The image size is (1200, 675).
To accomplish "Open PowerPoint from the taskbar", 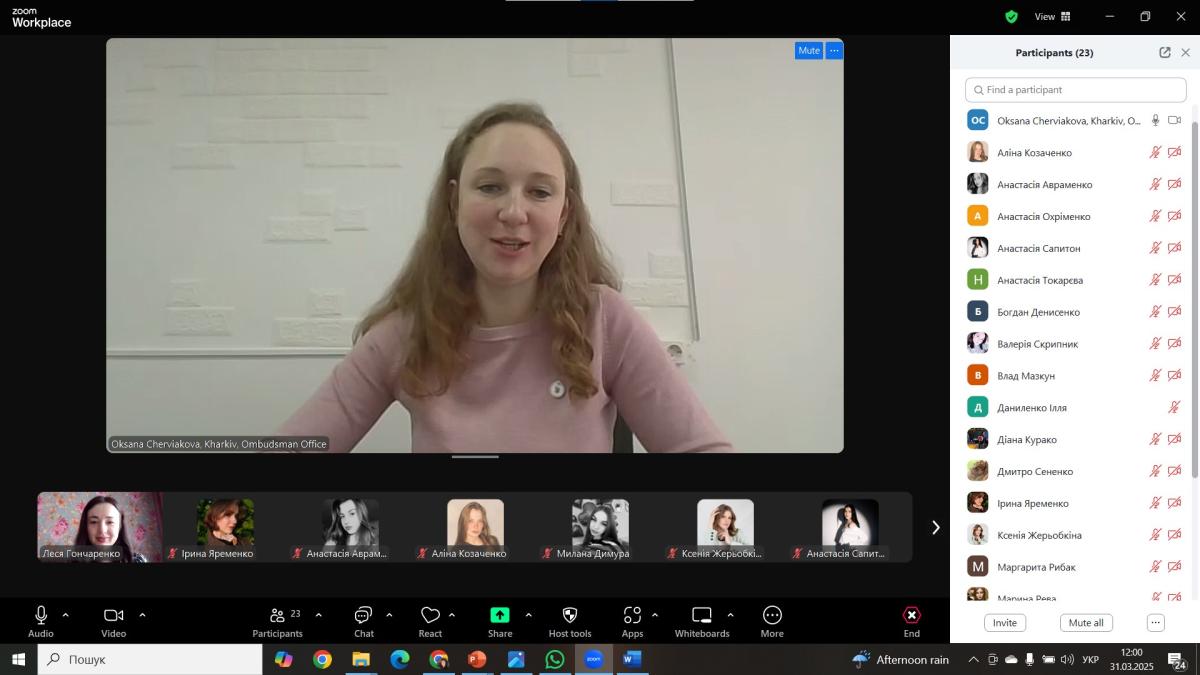I will pos(476,659).
